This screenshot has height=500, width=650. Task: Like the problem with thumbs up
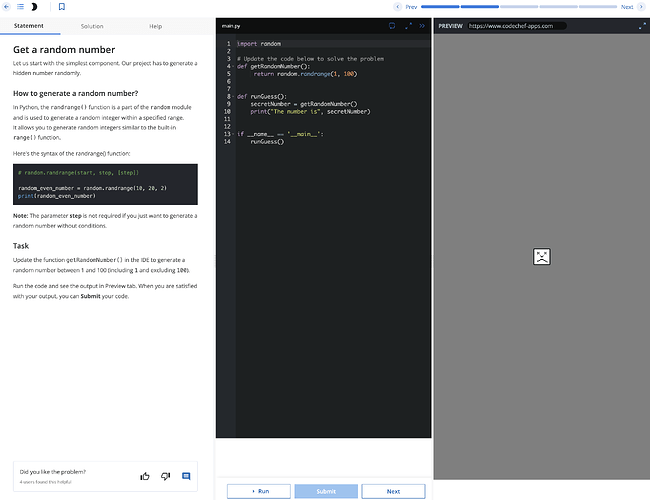[145, 476]
